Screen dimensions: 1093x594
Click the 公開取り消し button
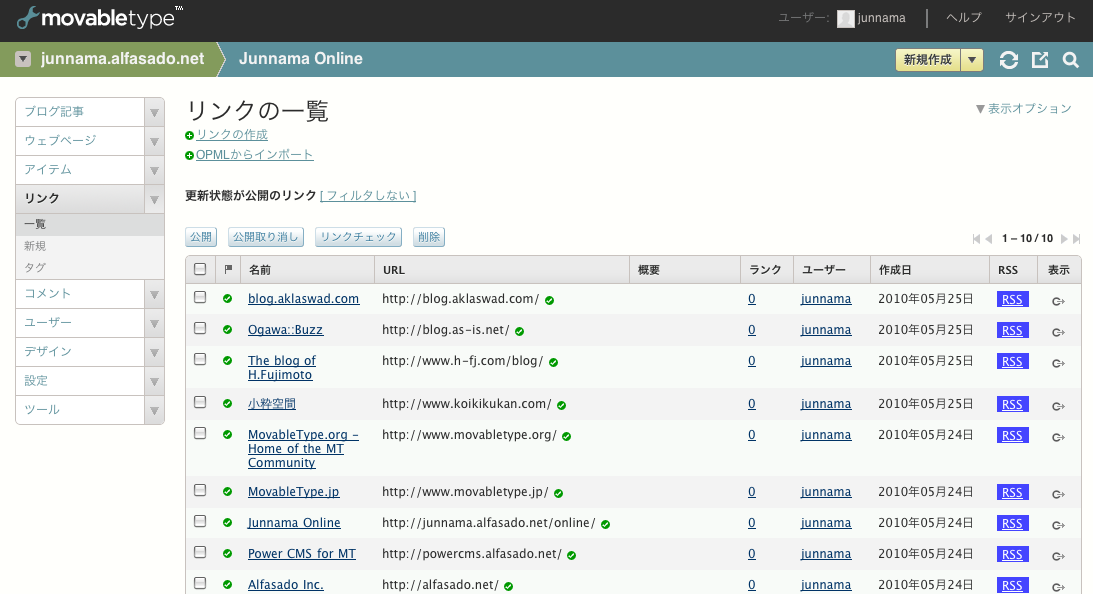(x=266, y=237)
